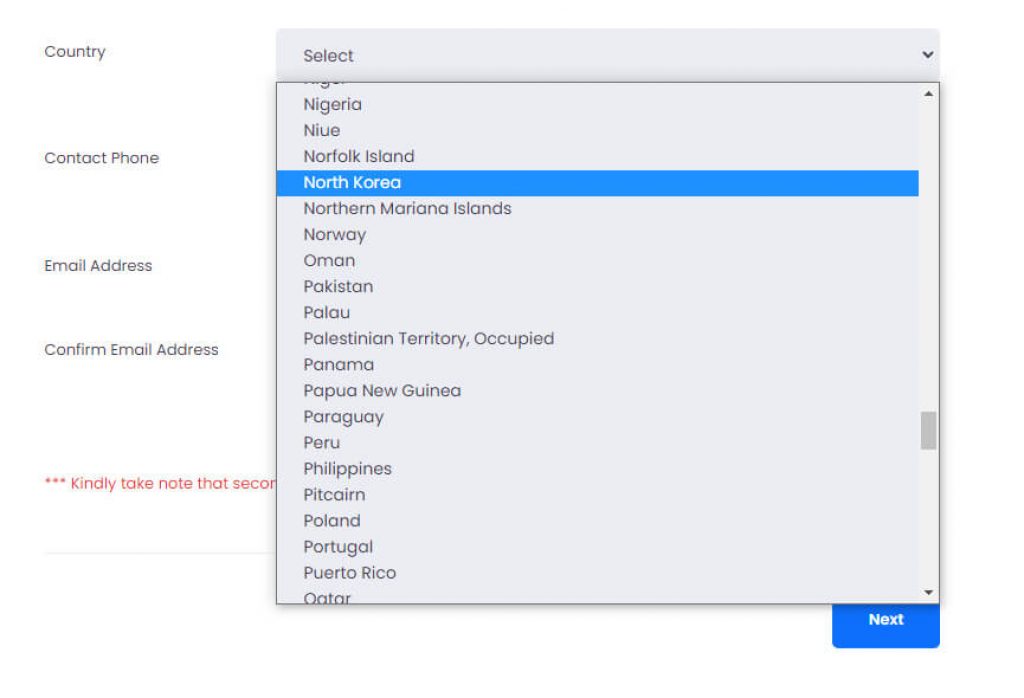Choose Papua New Guinea
The width and height of the screenshot is (1024, 698).
382,390
